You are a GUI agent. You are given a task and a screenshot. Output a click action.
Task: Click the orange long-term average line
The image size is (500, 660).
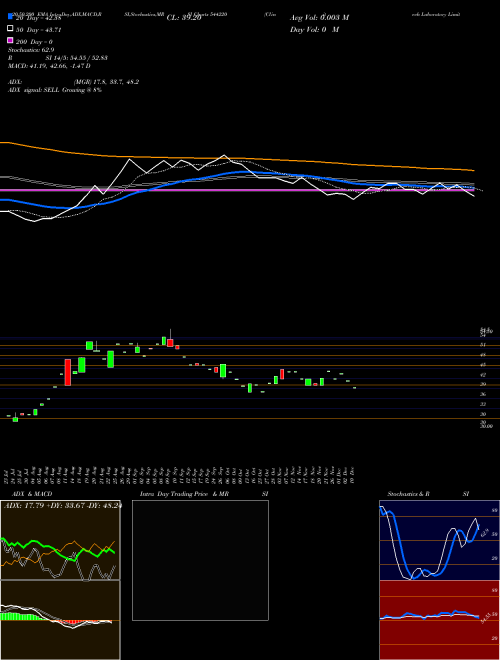(237, 159)
